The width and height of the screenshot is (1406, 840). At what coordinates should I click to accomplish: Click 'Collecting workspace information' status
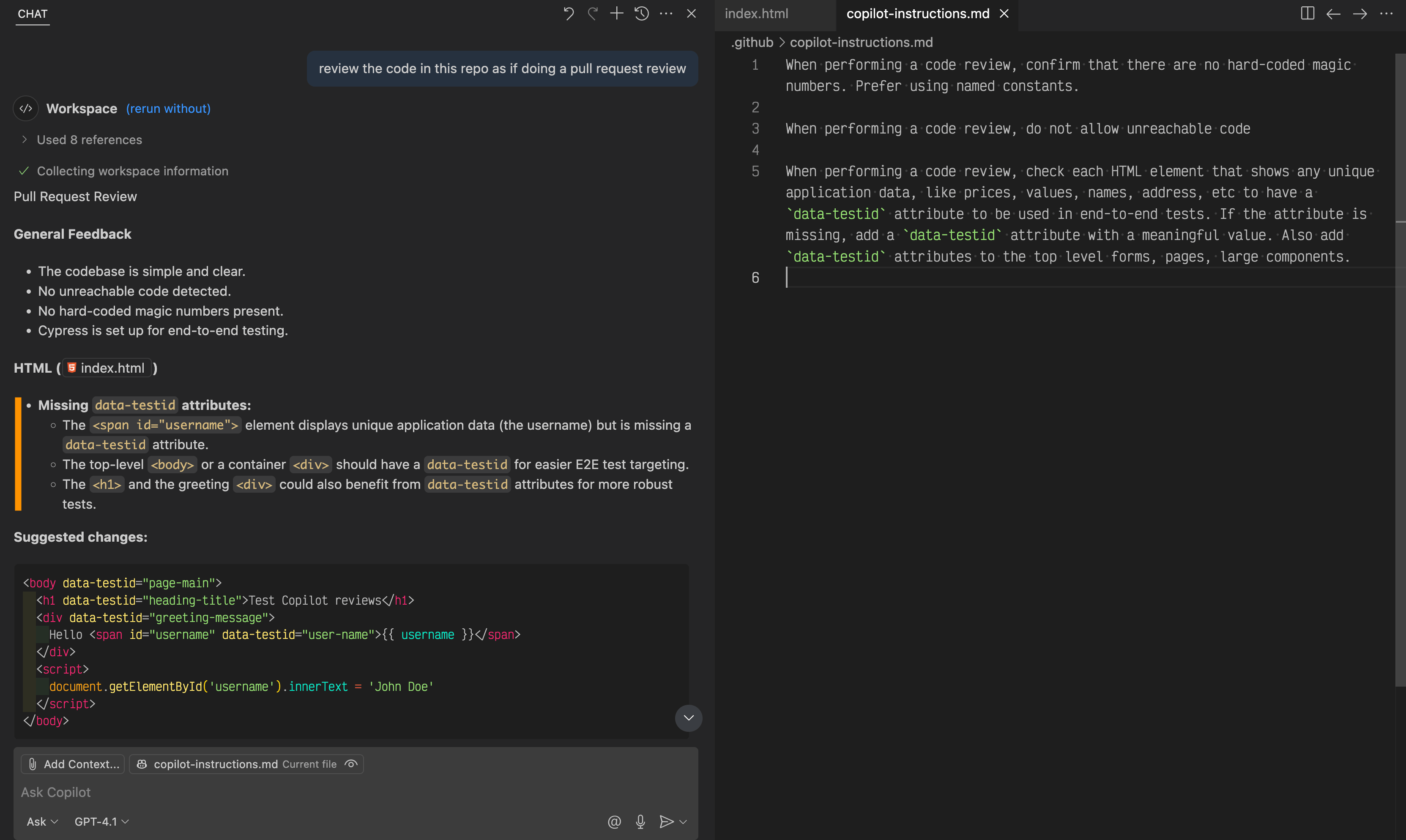click(132, 171)
